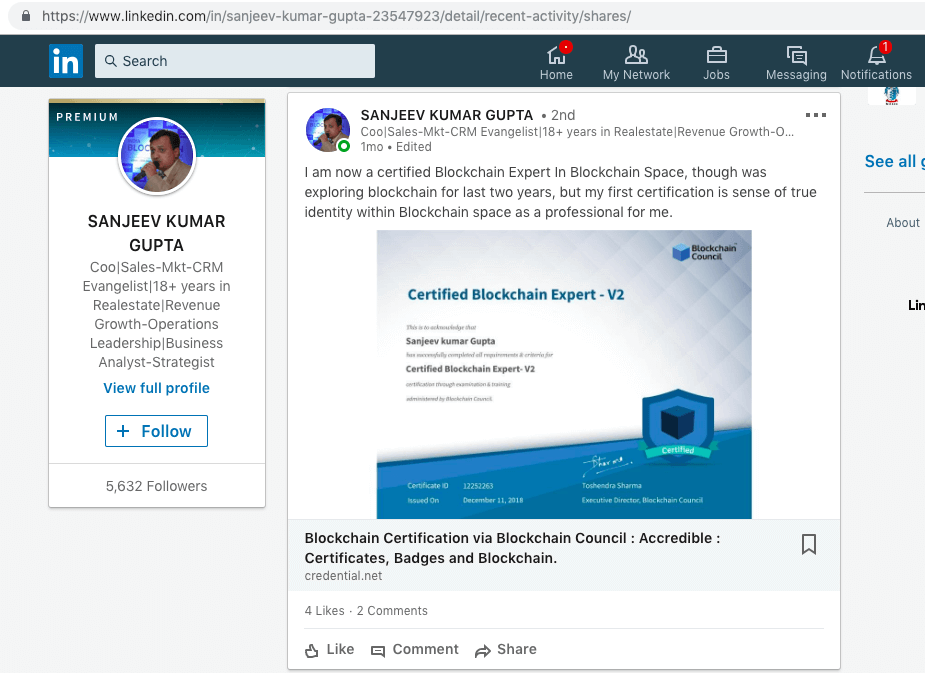Open the post's three-dot options menu

(816, 115)
